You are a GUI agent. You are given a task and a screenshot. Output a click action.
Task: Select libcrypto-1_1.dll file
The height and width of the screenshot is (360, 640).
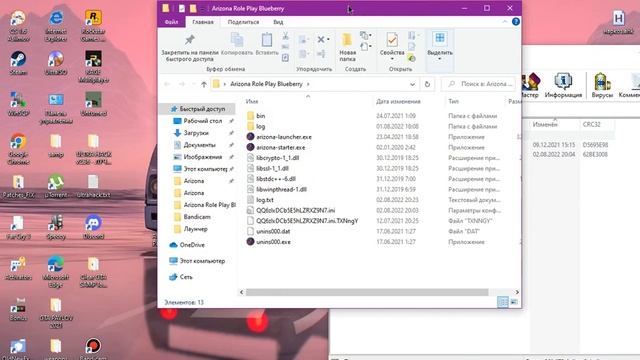click(x=278, y=158)
